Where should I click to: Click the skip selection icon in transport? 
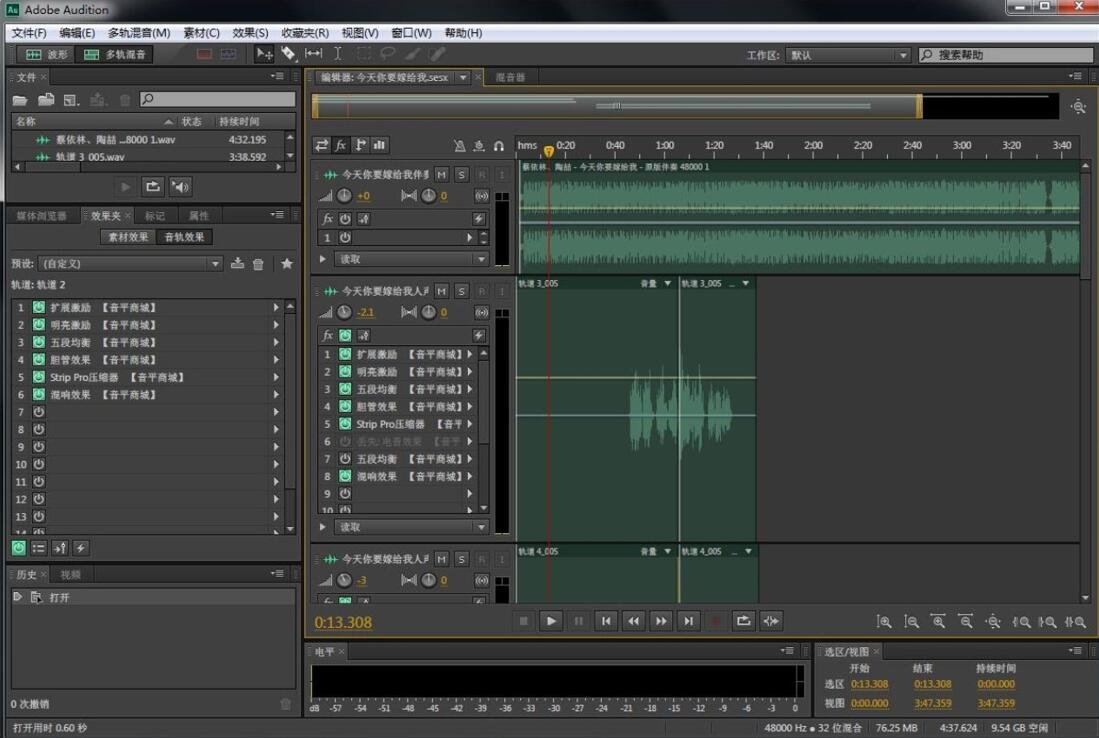point(771,621)
